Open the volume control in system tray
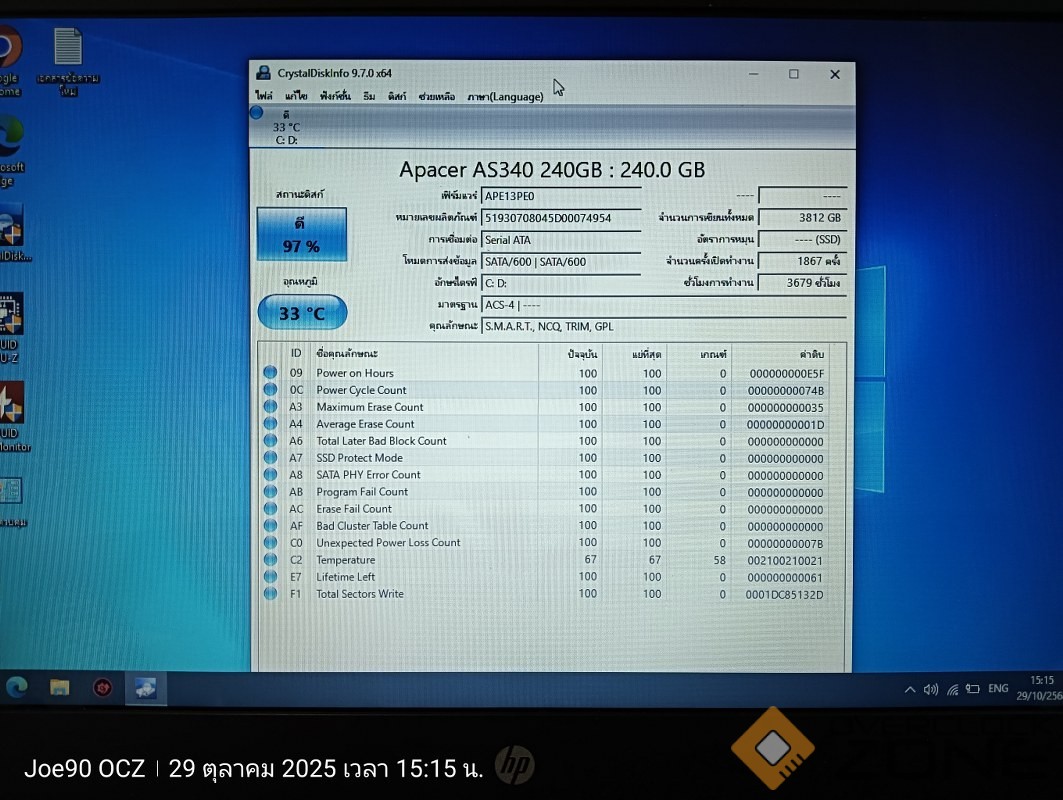 (x=931, y=689)
